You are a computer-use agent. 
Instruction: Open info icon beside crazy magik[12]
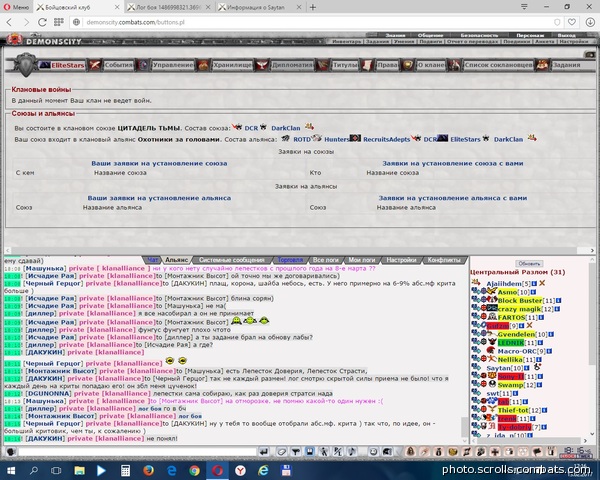pos(558,309)
